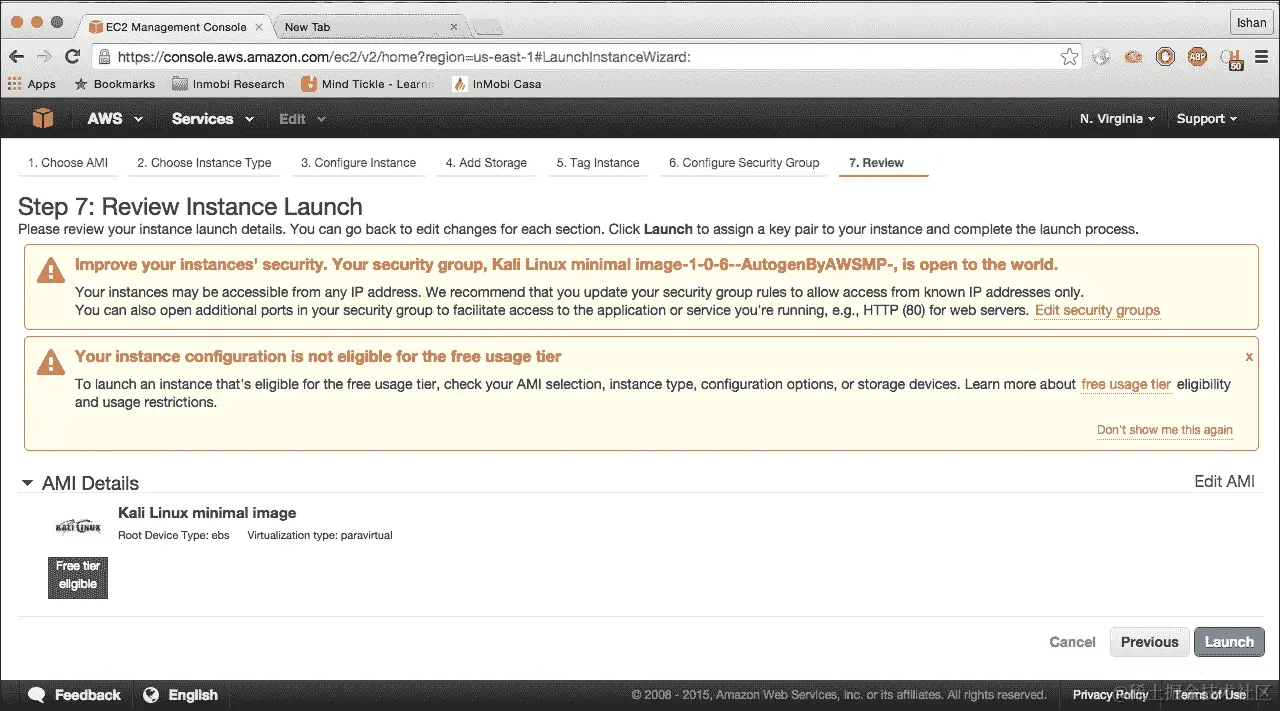Go to step 3 Configure Instance
Viewport: 1280px width, 711px height.
tap(358, 163)
